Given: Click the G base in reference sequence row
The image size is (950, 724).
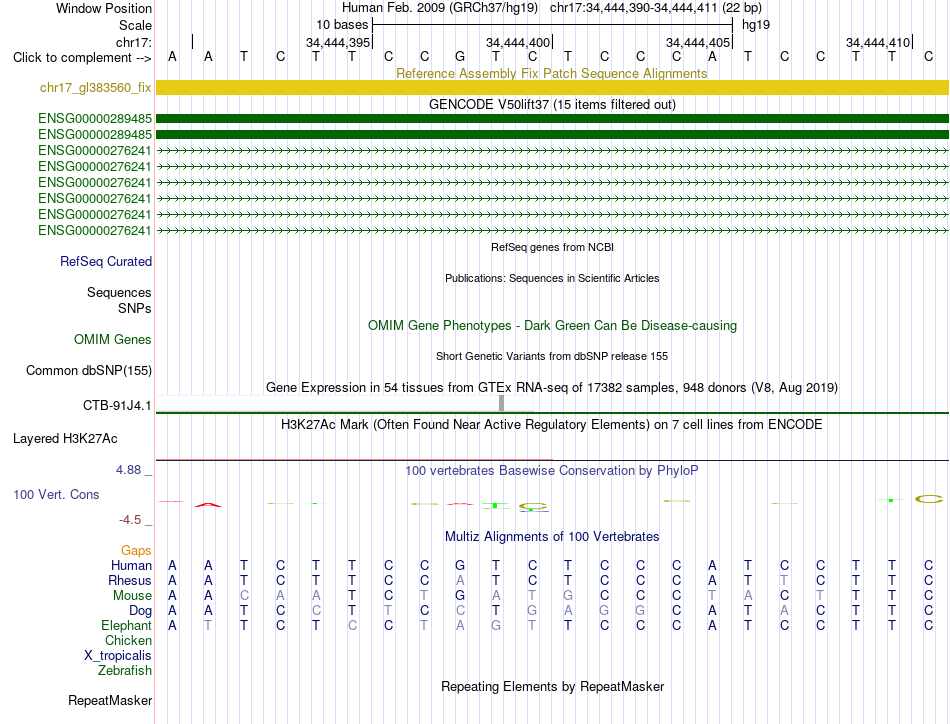Looking at the screenshot, I should point(460,56).
